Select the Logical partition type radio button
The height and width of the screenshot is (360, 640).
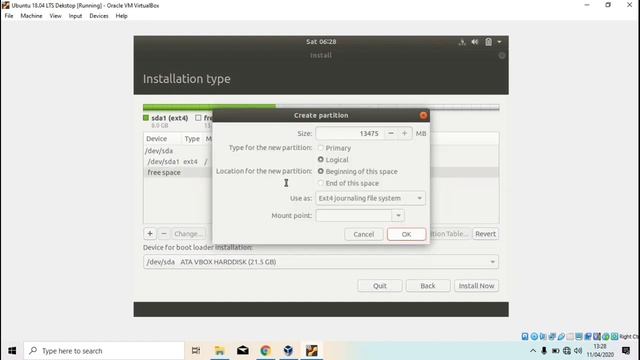[x=321, y=160]
